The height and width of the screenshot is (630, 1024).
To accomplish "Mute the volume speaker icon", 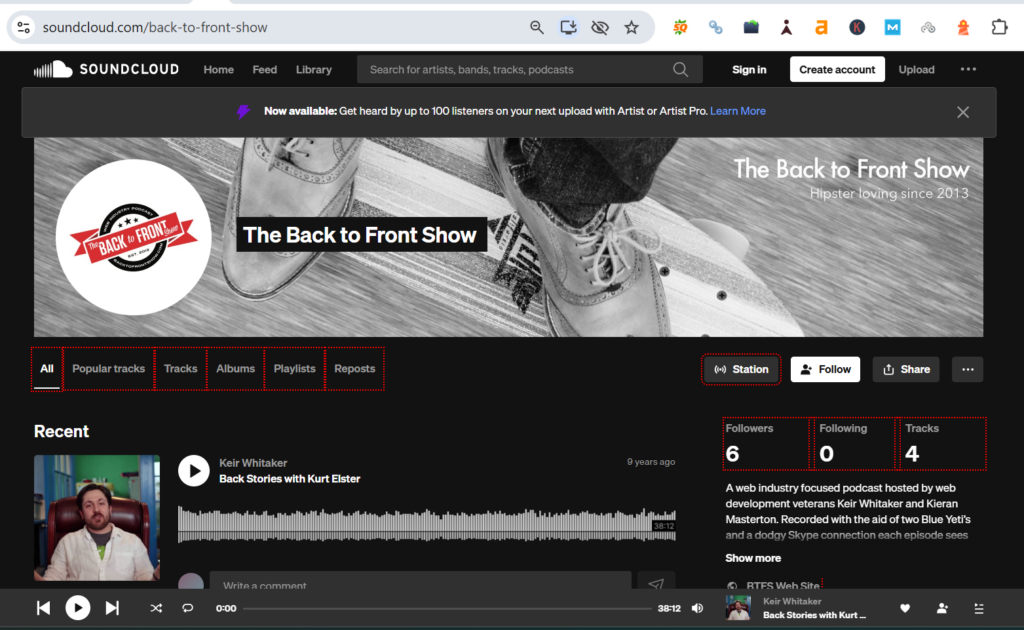I will (x=697, y=608).
